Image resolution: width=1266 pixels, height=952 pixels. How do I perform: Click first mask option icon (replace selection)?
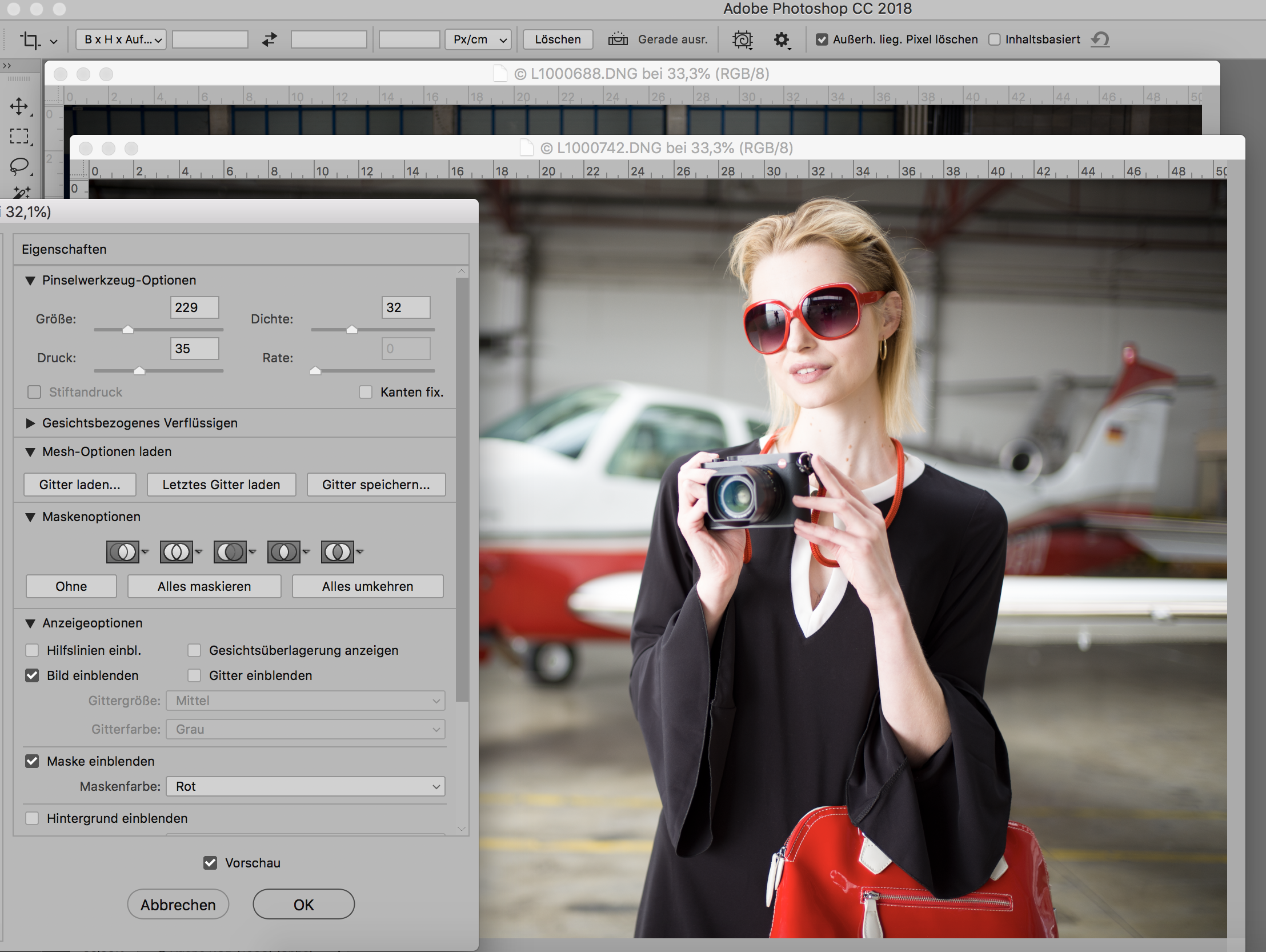pos(122,552)
